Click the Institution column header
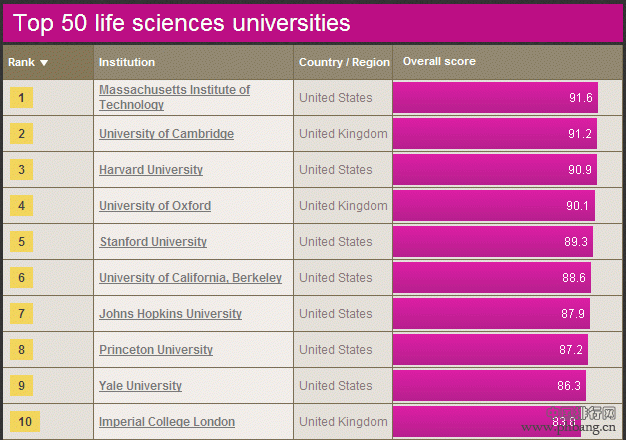The height and width of the screenshot is (440, 626). [x=127, y=62]
